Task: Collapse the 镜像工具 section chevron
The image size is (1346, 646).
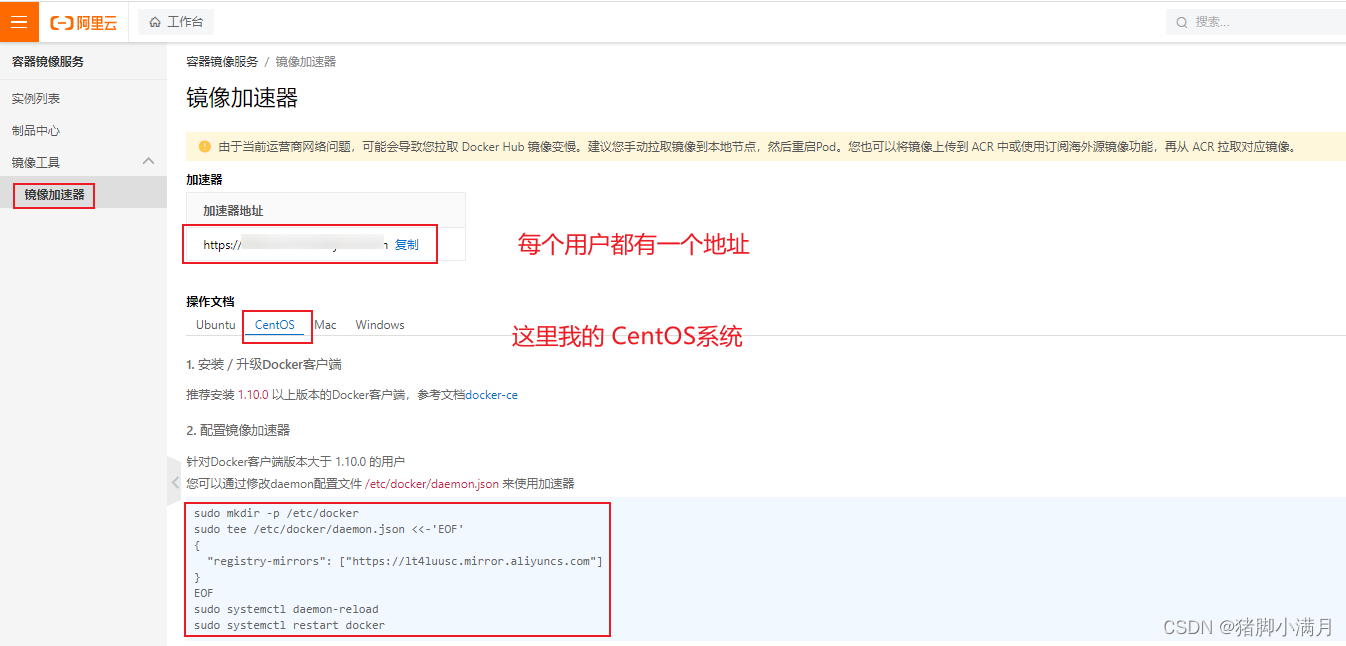Action: coord(149,161)
